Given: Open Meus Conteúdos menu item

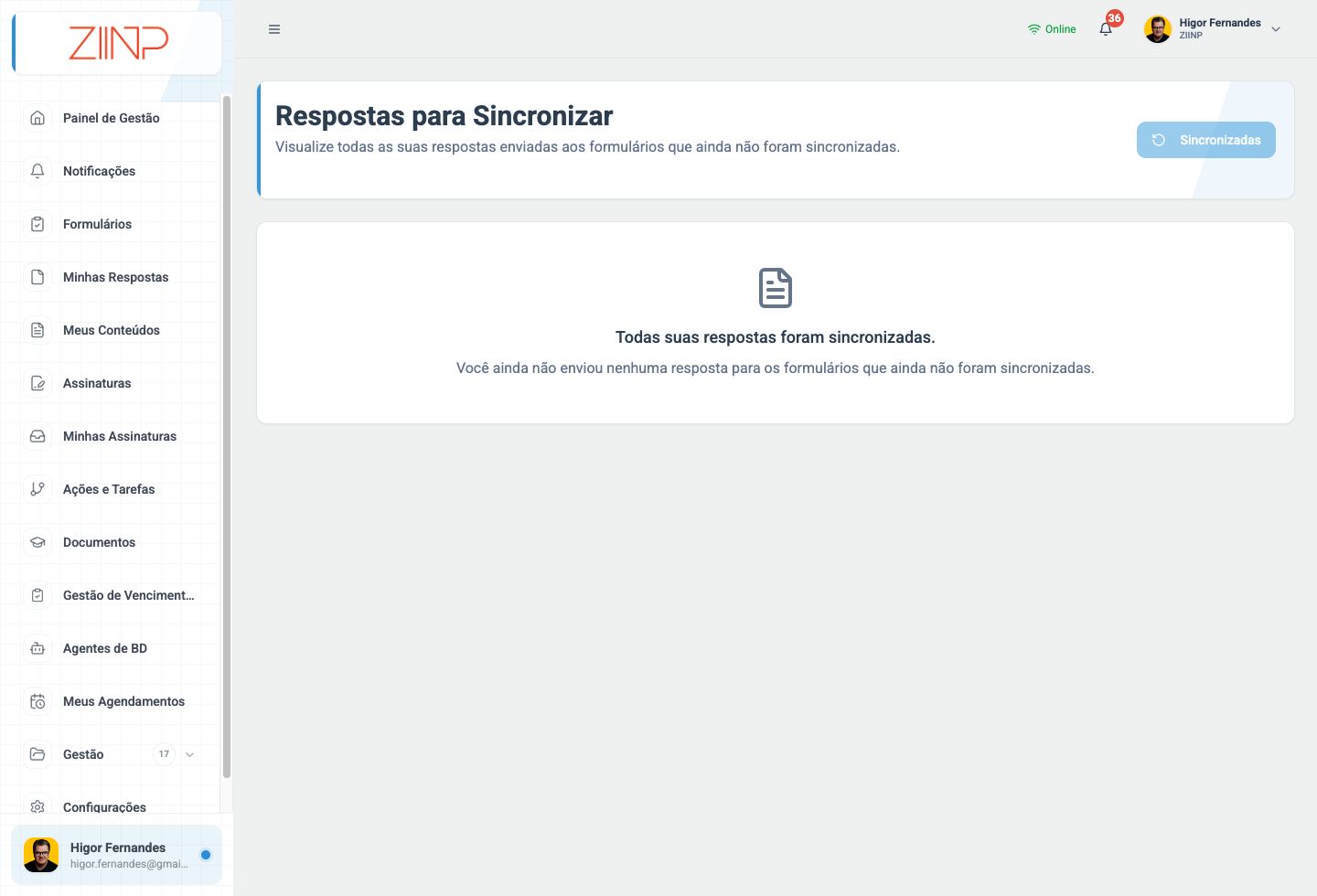Looking at the screenshot, I should pyautogui.click(x=112, y=330).
